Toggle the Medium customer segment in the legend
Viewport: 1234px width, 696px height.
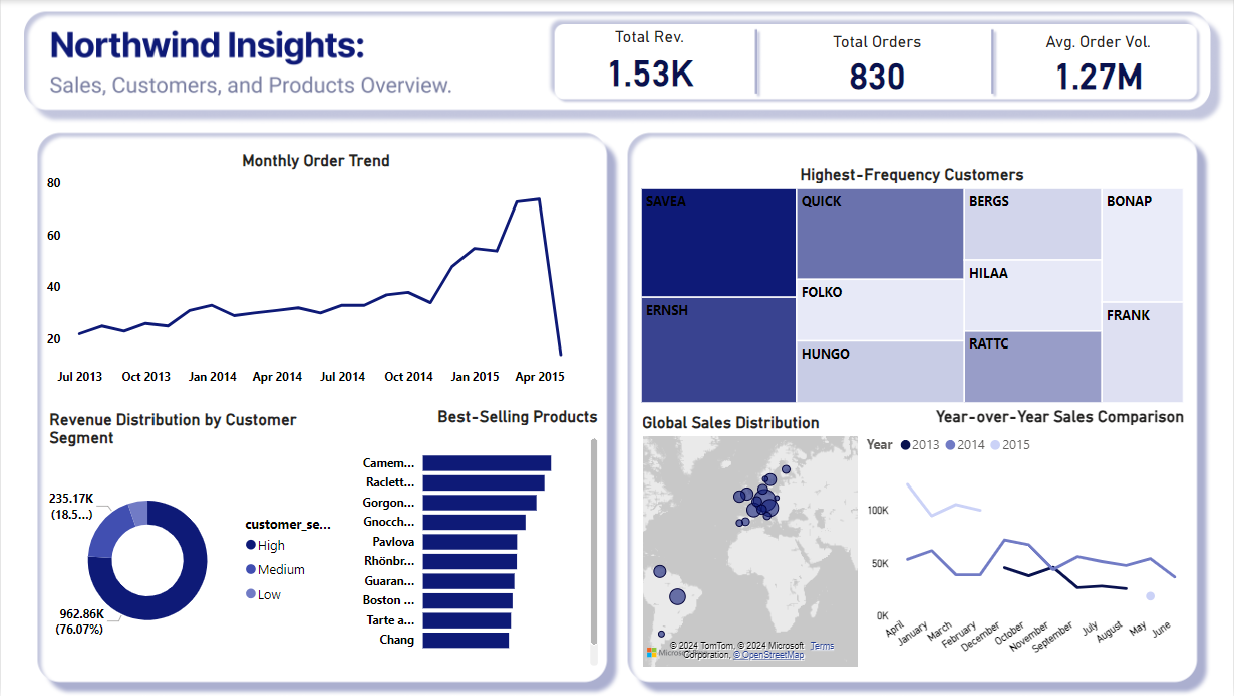point(249,569)
